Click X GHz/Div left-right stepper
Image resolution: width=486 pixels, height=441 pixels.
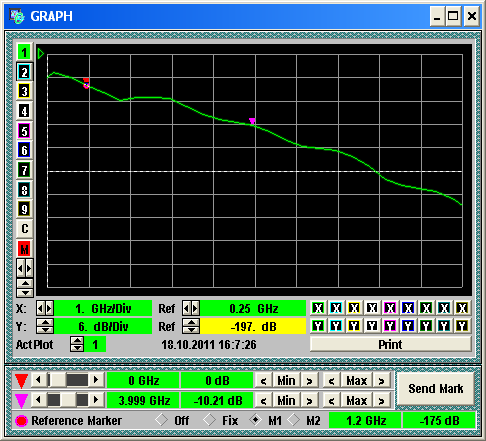(x=45, y=308)
